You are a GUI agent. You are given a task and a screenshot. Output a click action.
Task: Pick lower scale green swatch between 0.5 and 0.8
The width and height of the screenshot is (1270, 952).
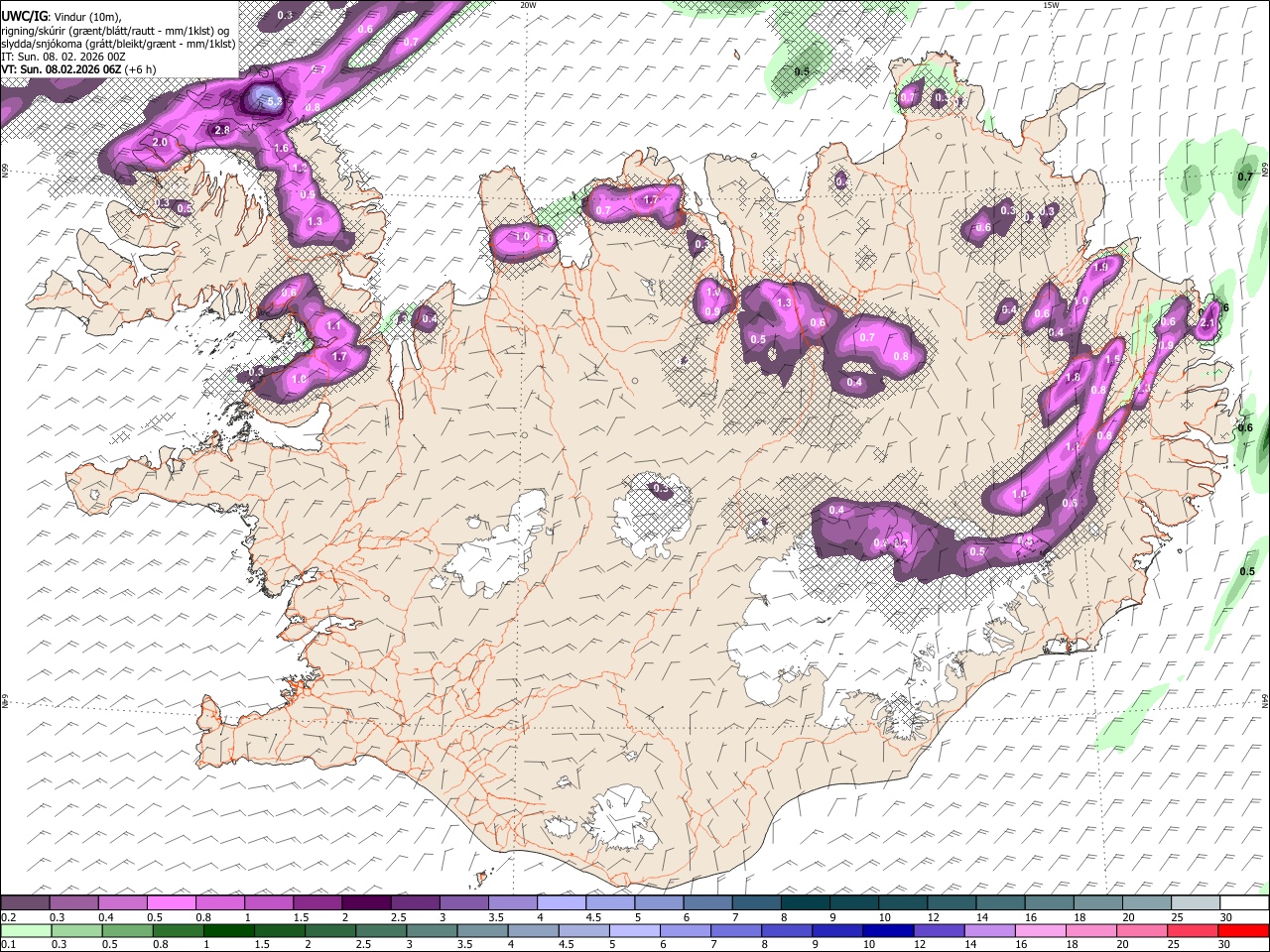127,930
